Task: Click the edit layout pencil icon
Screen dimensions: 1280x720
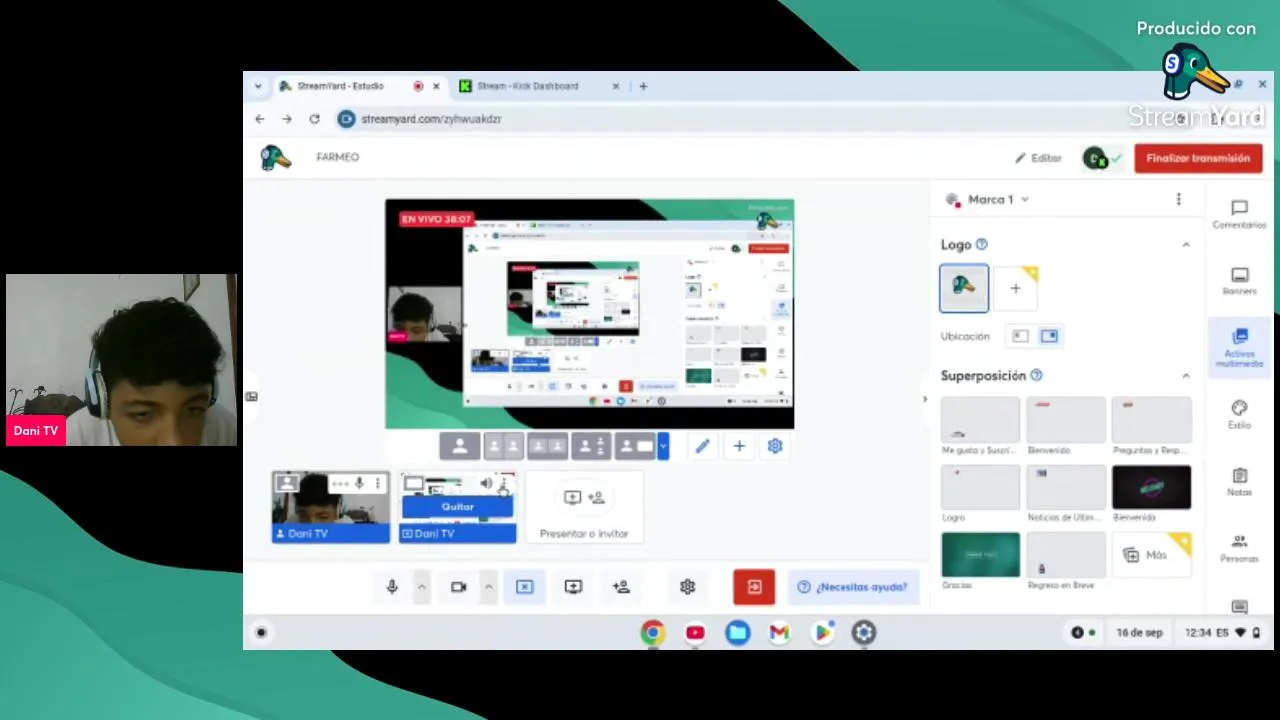Action: [x=702, y=446]
